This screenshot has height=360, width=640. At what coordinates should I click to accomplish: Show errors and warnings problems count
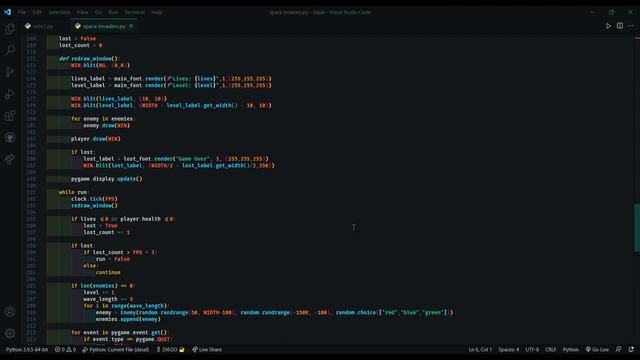tap(65, 349)
